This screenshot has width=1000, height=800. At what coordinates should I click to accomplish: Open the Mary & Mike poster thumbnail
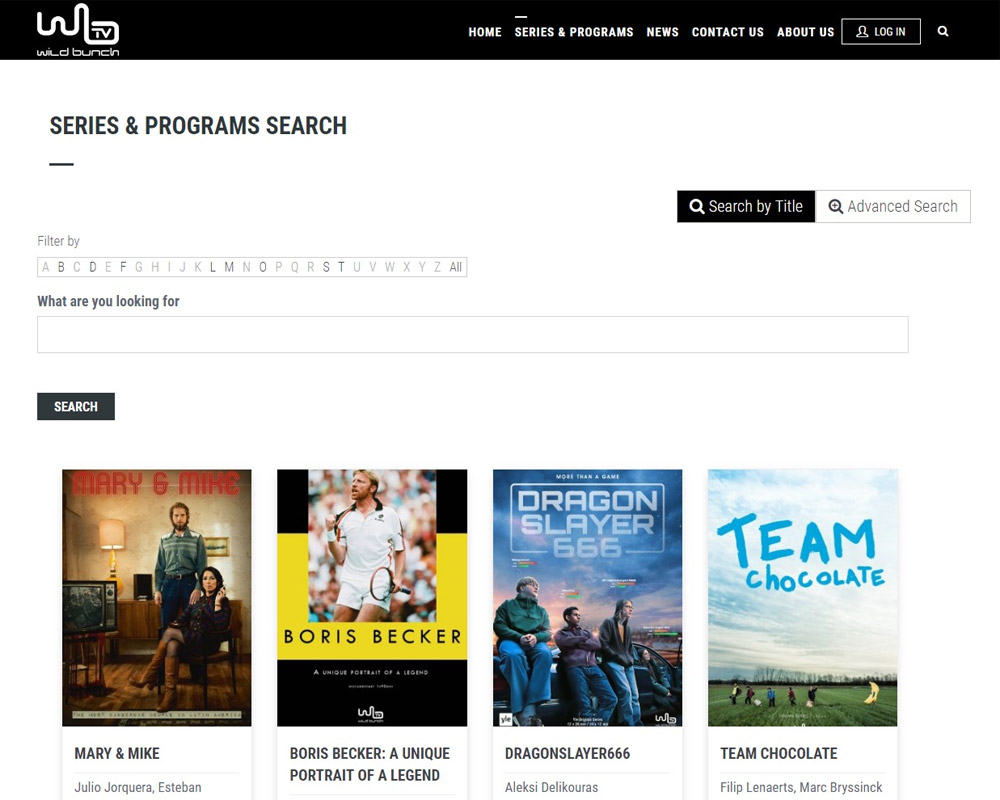(157, 598)
